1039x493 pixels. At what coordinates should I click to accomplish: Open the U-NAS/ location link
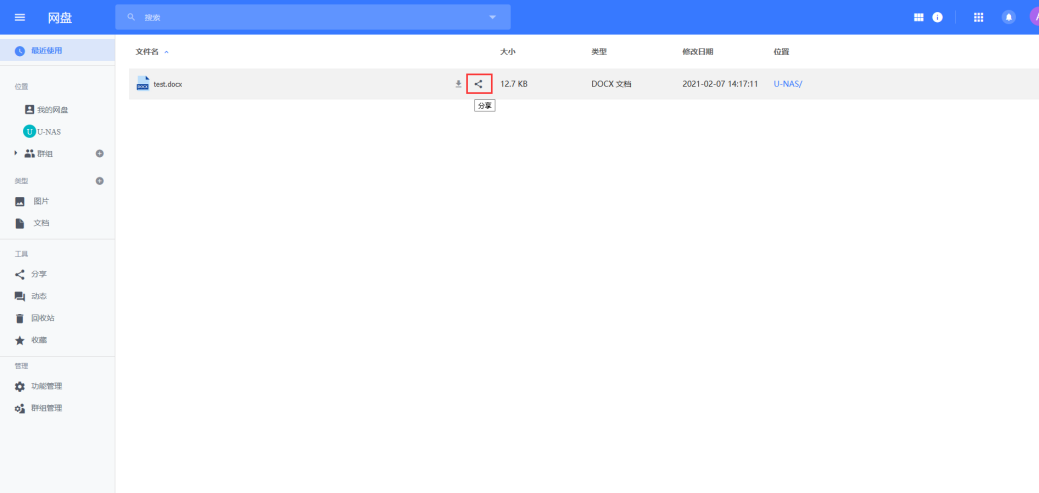[x=788, y=84]
